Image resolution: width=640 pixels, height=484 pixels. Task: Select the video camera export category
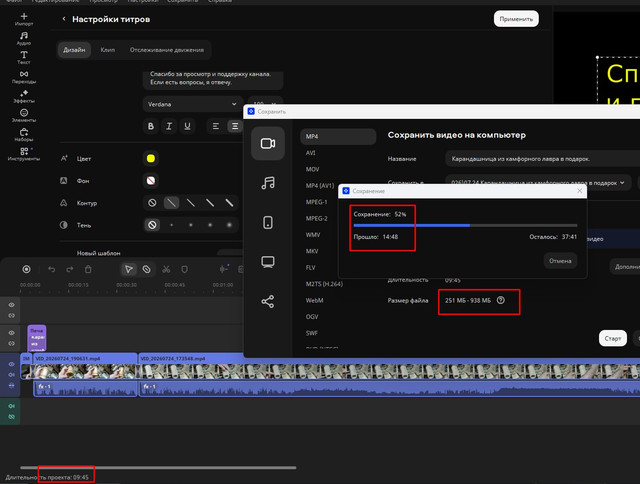tap(268, 143)
